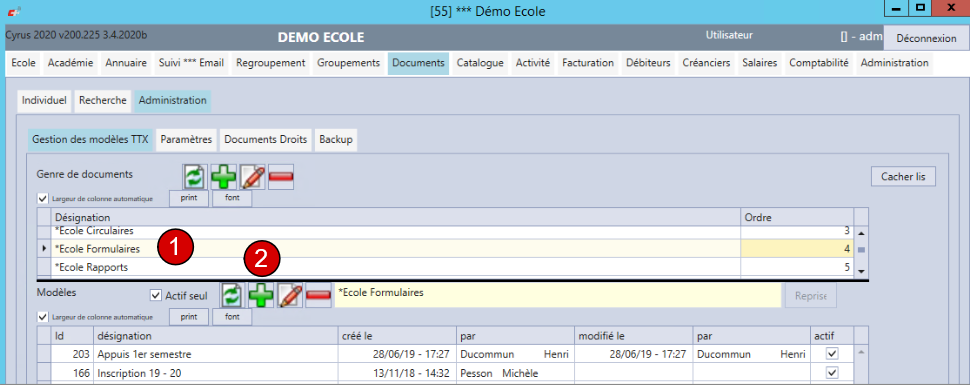This screenshot has width=970, height=385.
Task: Open the Facturation tab
Action: pyautogui.click(x=588, y=63)
